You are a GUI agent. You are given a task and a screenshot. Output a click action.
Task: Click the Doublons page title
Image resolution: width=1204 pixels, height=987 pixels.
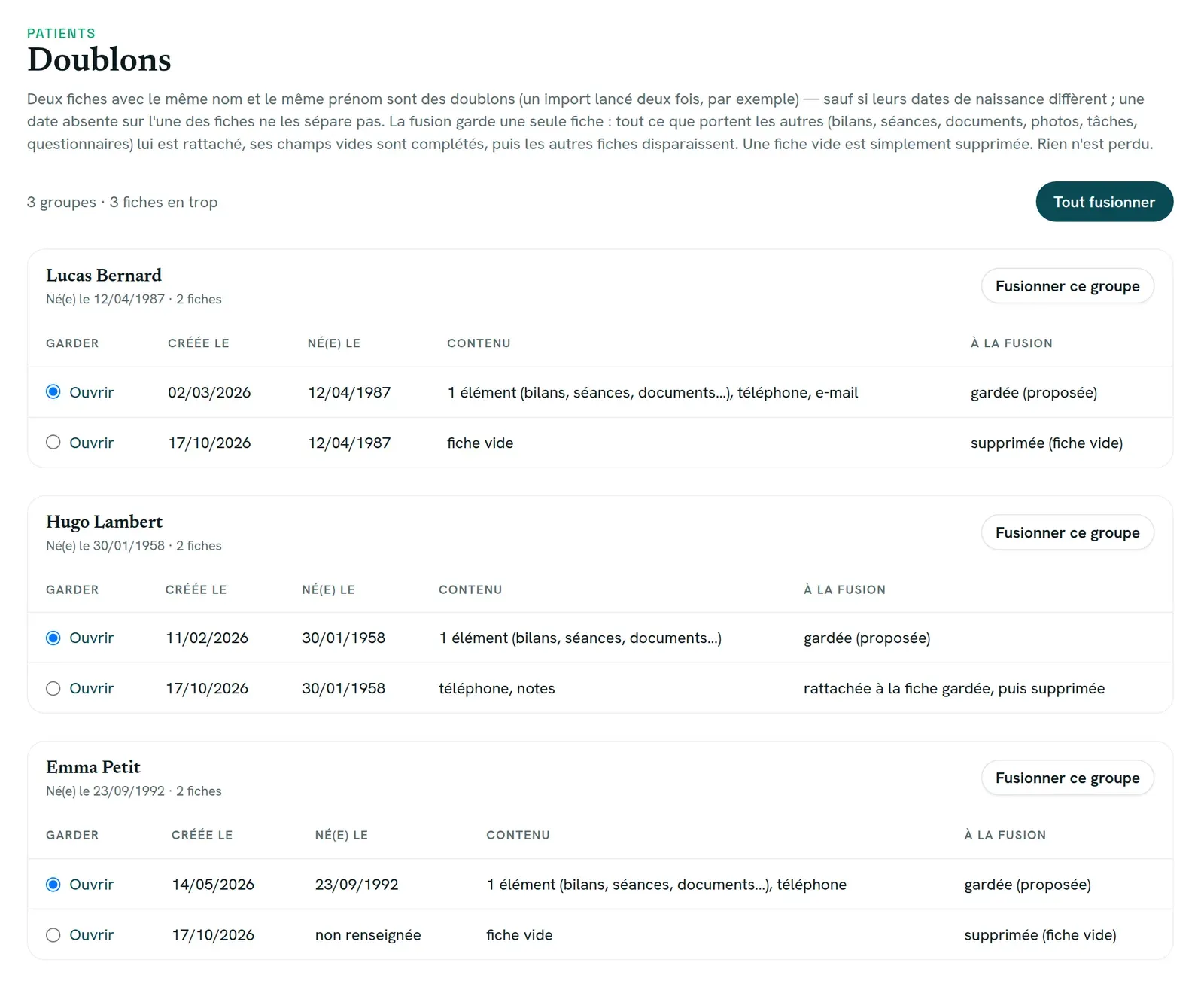pos(99,59)
